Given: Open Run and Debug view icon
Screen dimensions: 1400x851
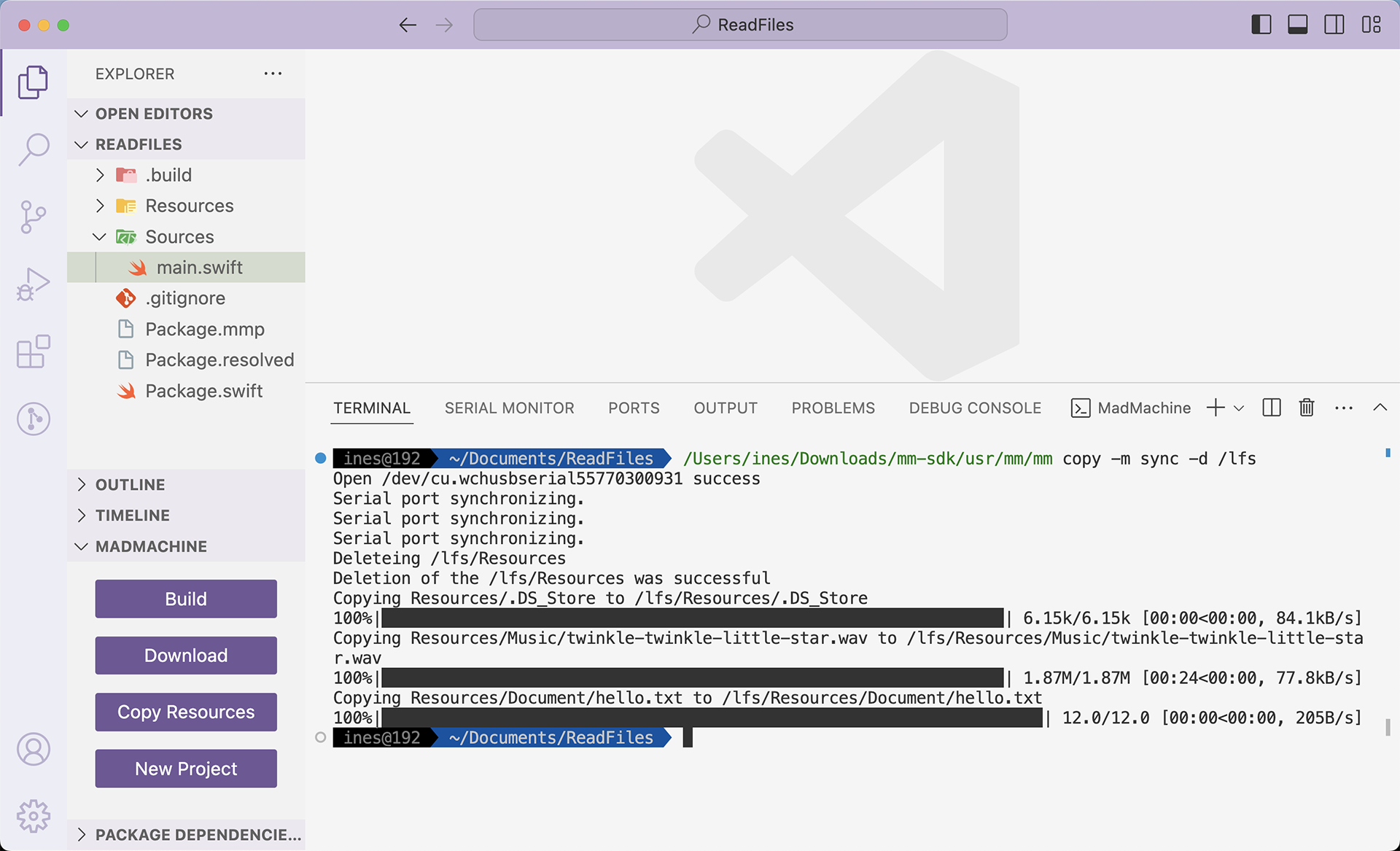Looking at the screenshot, I should tap(33, 284).
